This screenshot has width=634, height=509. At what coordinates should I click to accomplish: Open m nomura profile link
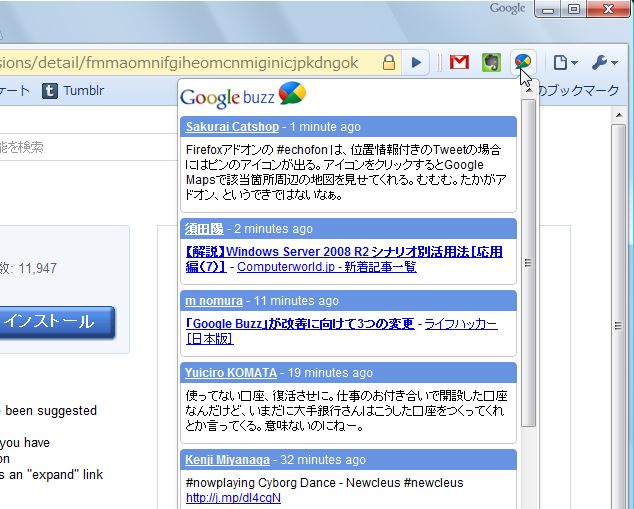pos(214,301)
